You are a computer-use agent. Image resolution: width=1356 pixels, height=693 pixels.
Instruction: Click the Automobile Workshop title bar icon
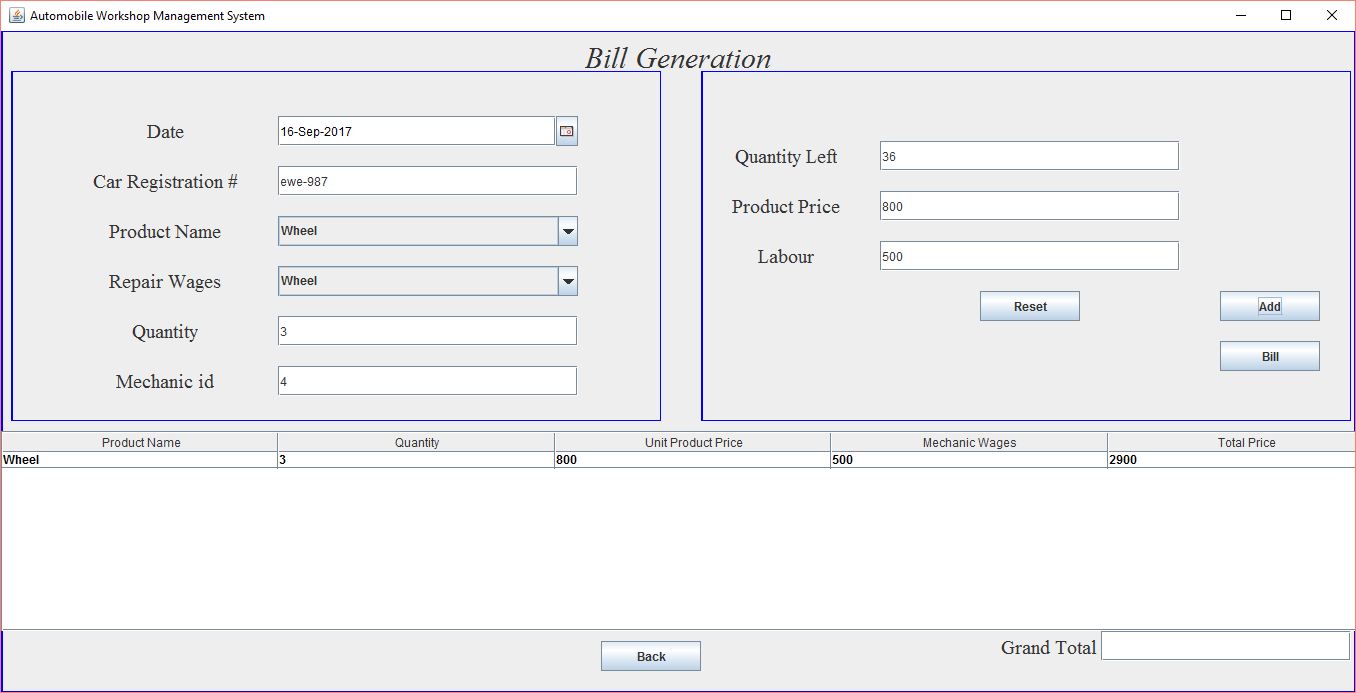click(x=14, y=15)
